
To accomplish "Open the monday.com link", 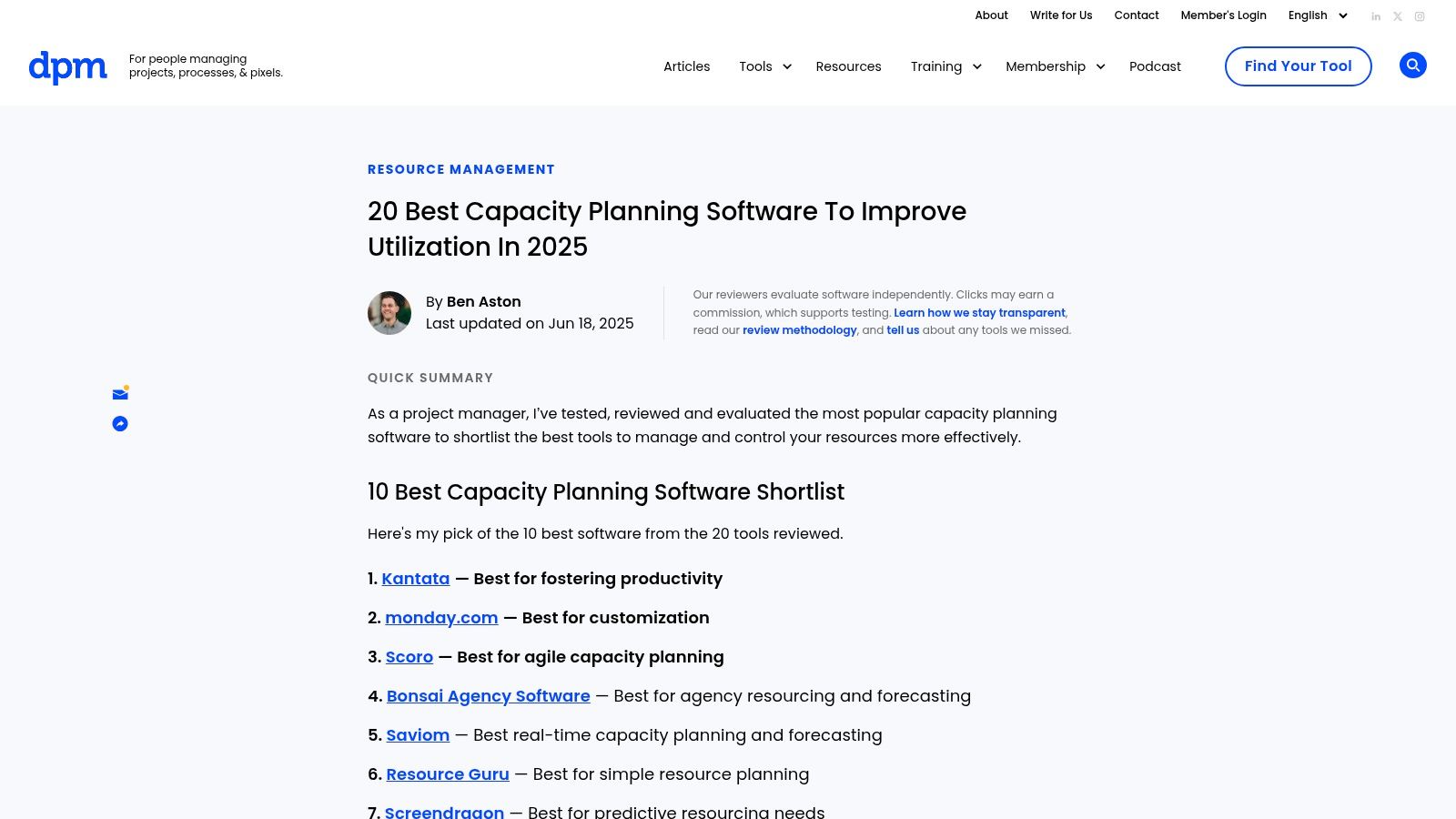I will point(441,618).
